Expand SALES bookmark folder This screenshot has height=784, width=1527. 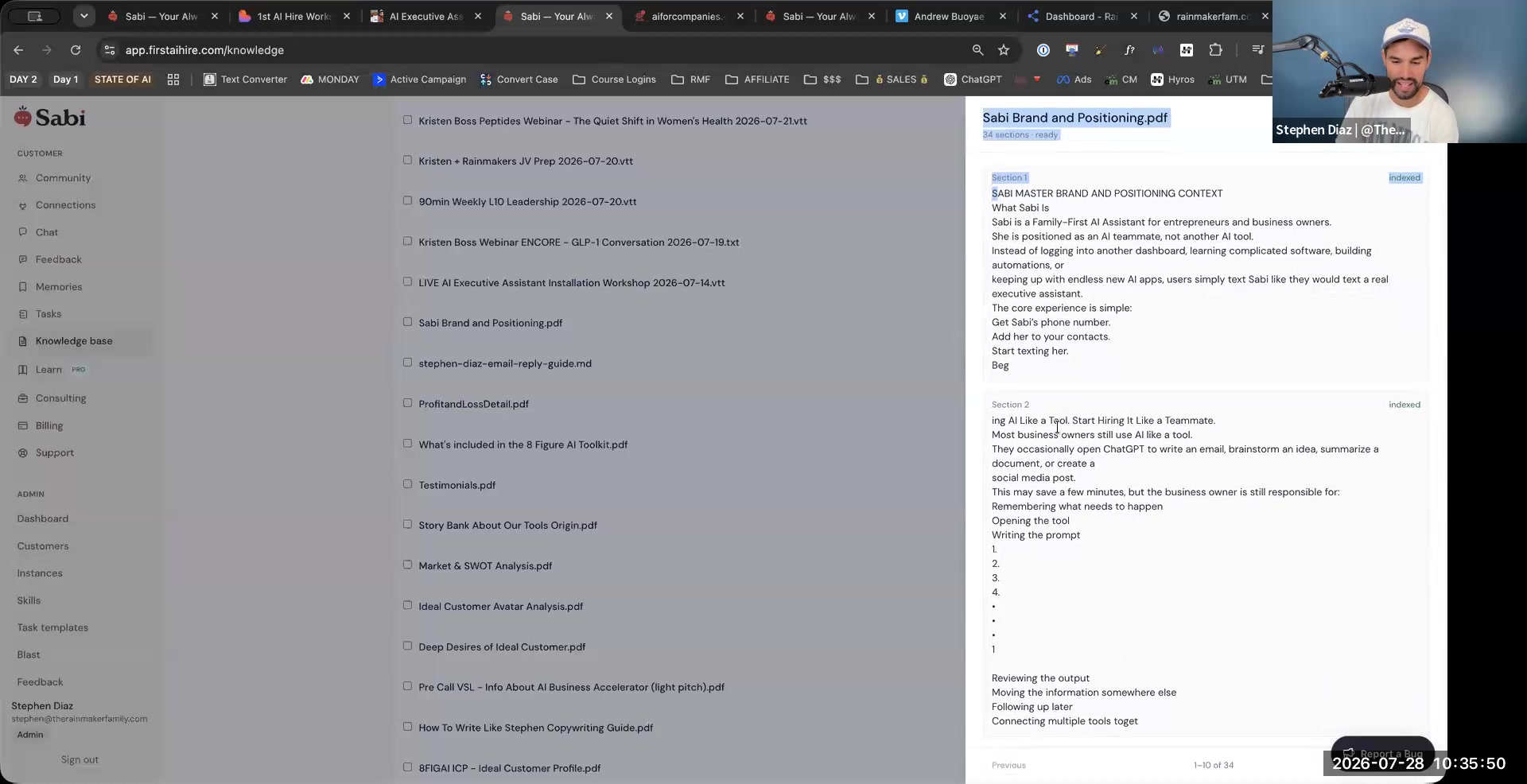click(892, 80)
